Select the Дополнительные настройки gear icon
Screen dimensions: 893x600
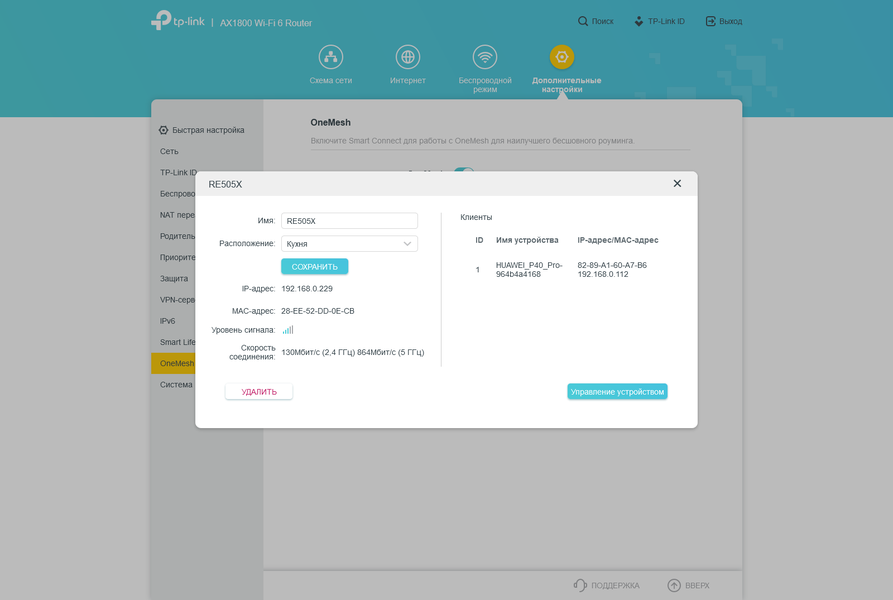(x=562, y=57)
